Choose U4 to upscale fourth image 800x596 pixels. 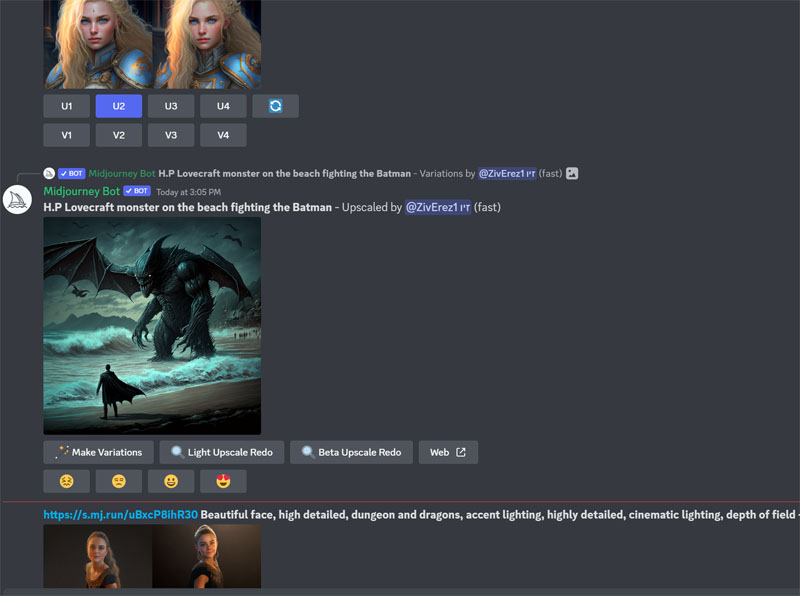[223, 106]
